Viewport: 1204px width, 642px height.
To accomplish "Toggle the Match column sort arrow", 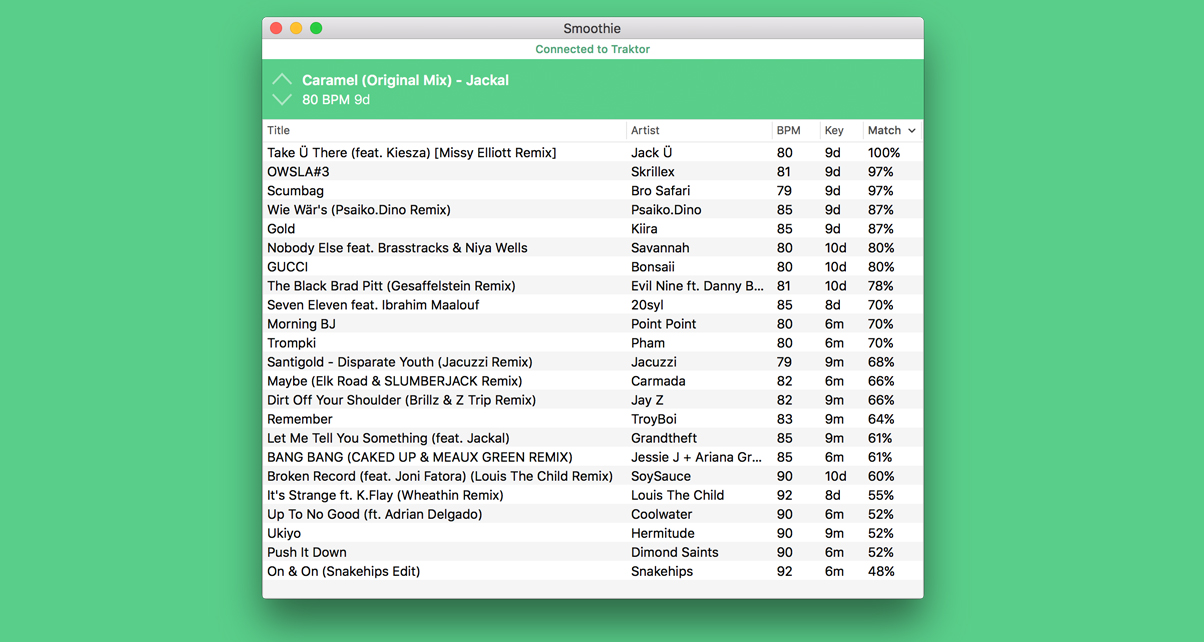I will click(912, 131).
